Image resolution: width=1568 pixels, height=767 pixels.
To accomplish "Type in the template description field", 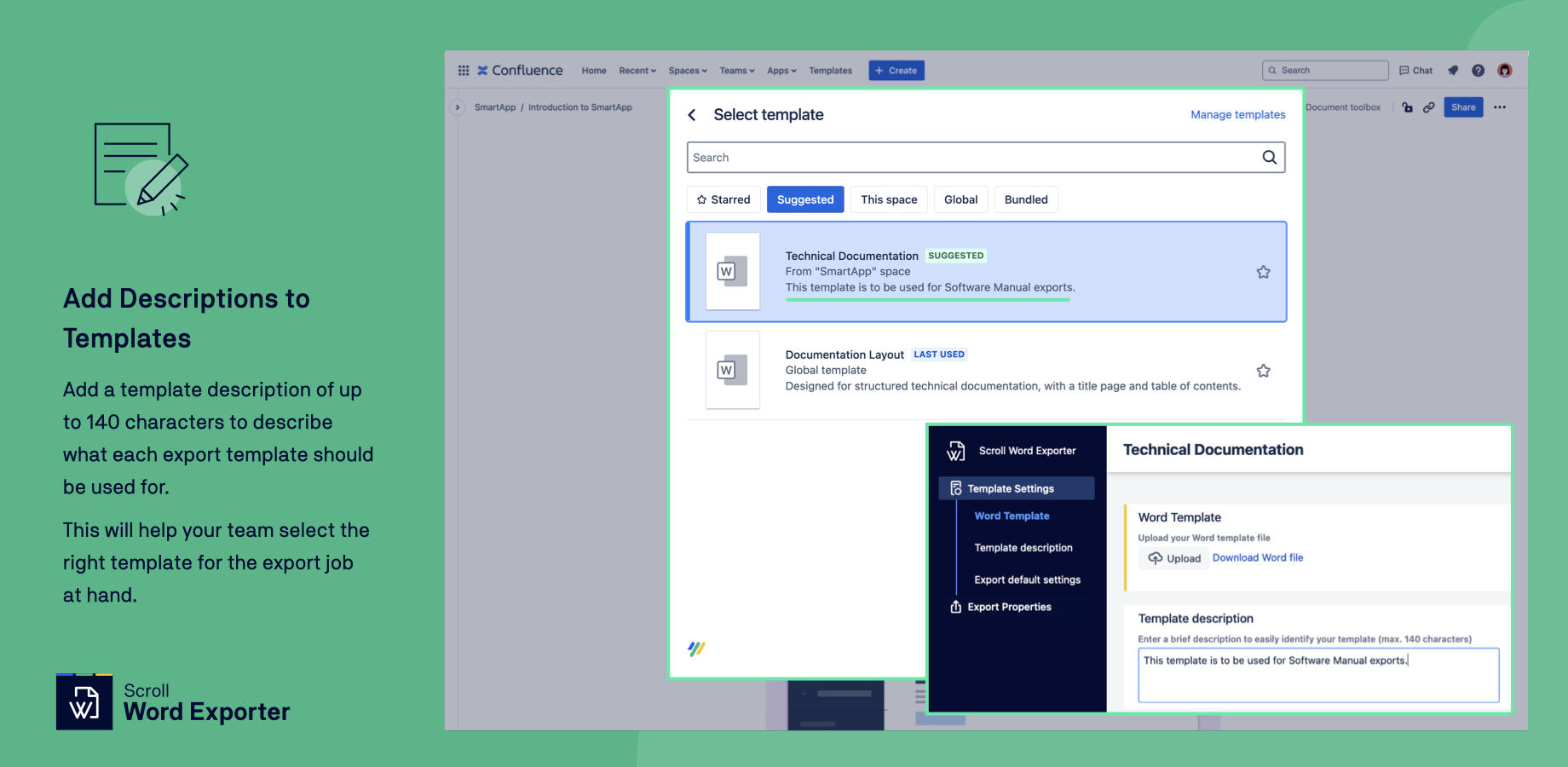I will pyautogui.click(x=1317, y=674).
